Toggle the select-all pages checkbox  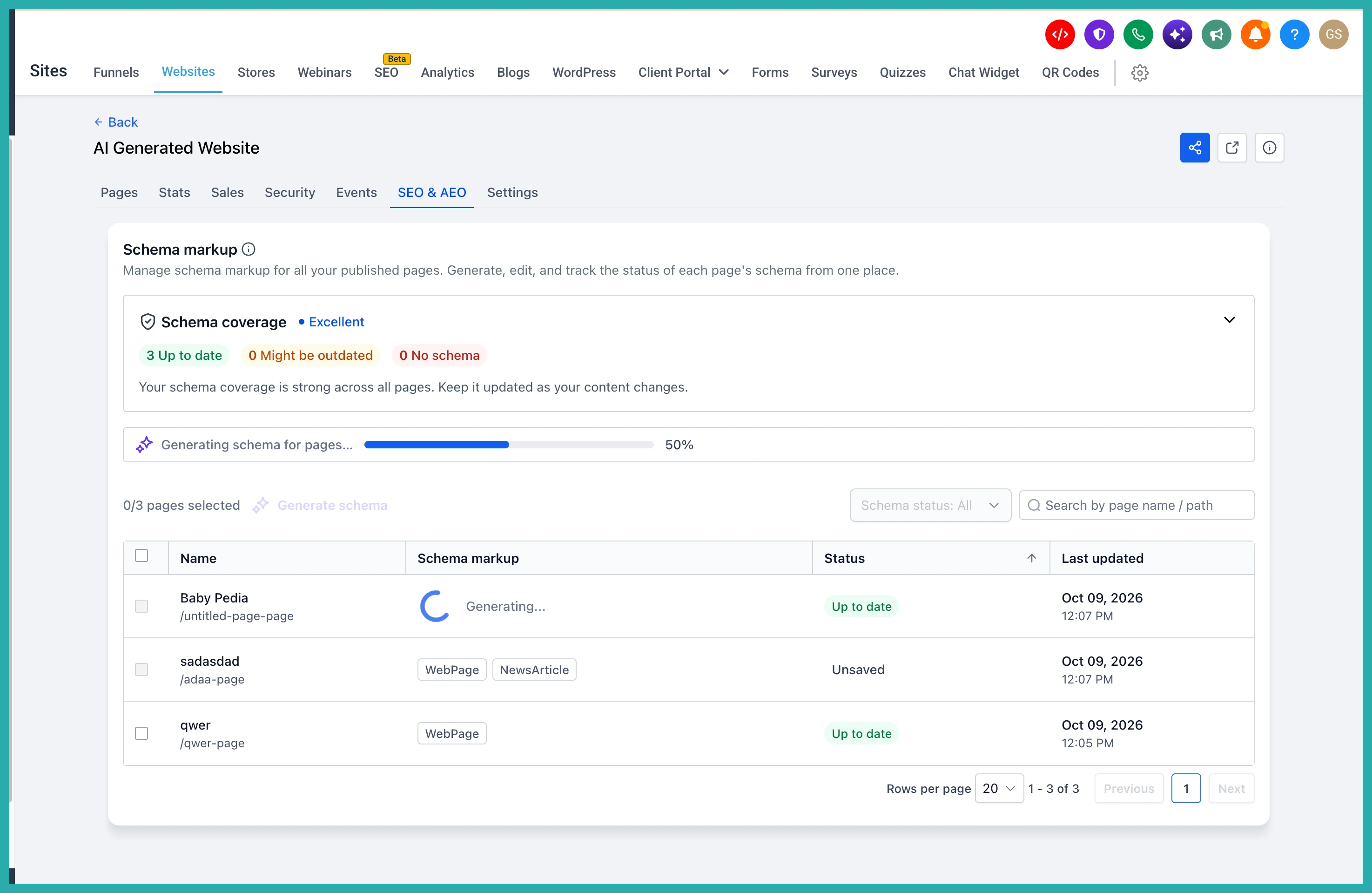141,555
